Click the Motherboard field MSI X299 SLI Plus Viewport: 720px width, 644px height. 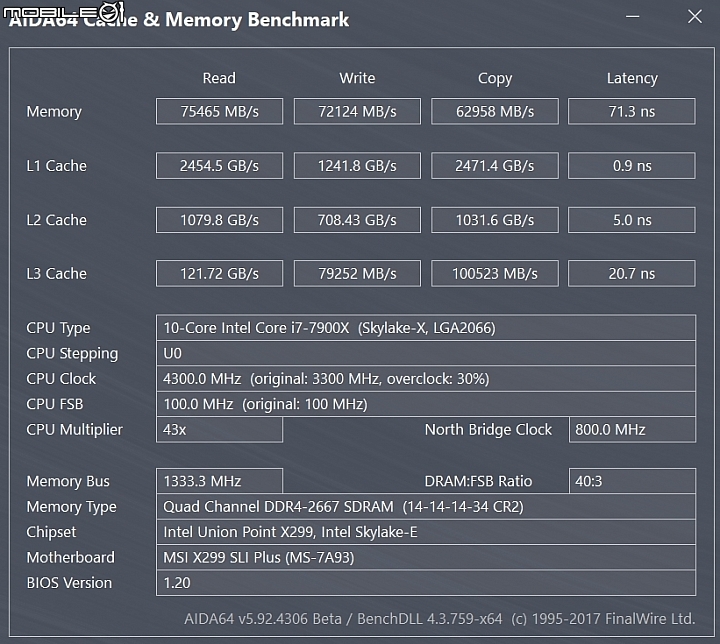click(x=426, y=558)
